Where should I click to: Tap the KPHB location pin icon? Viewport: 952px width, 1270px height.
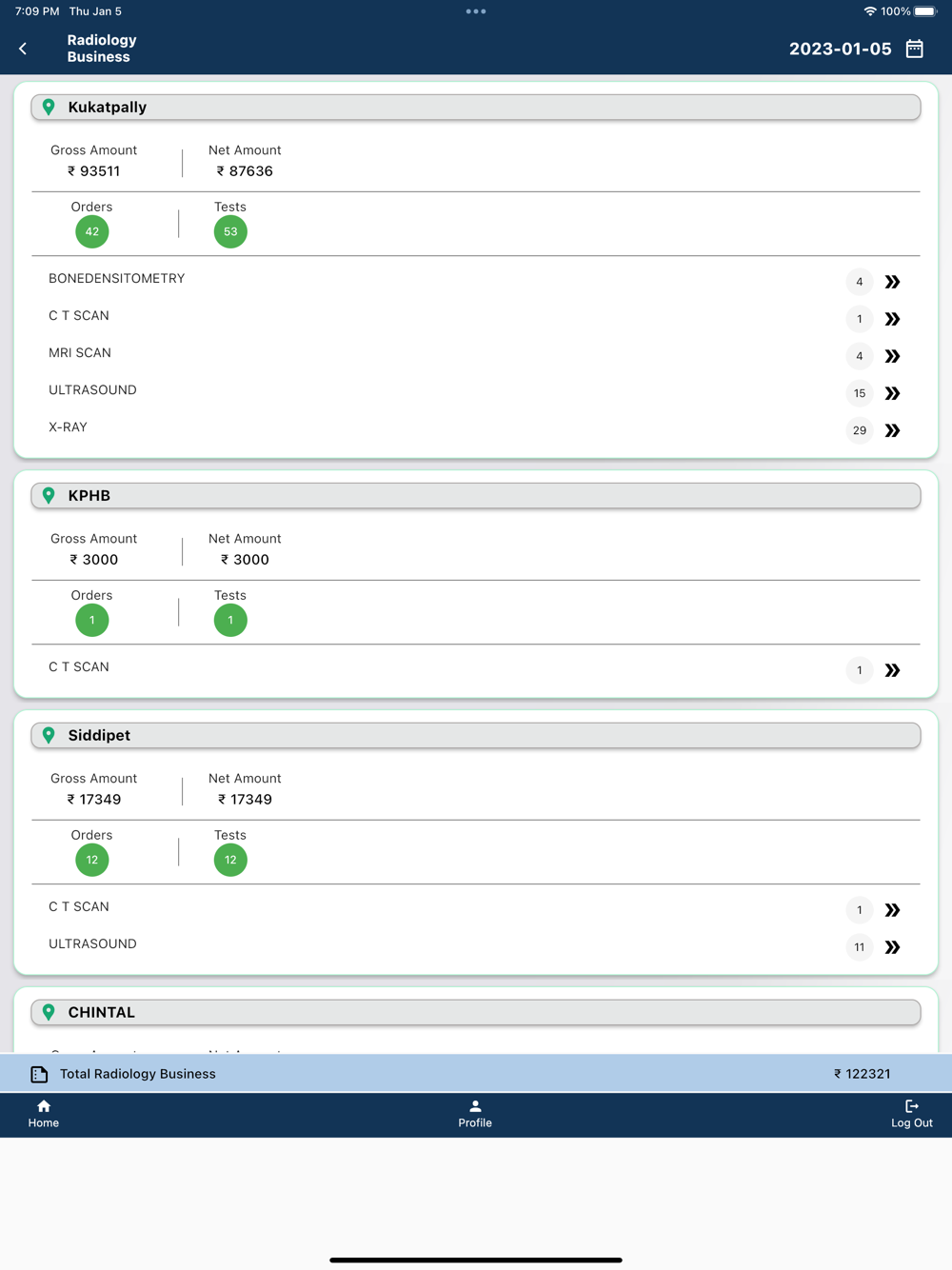(49, 496)
